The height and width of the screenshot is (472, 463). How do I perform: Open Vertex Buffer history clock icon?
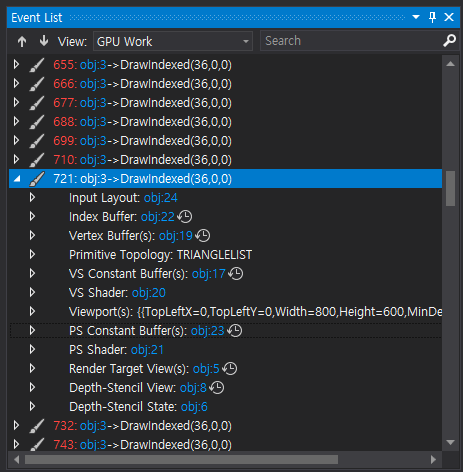pyautogui.click(x=202, y=236)
